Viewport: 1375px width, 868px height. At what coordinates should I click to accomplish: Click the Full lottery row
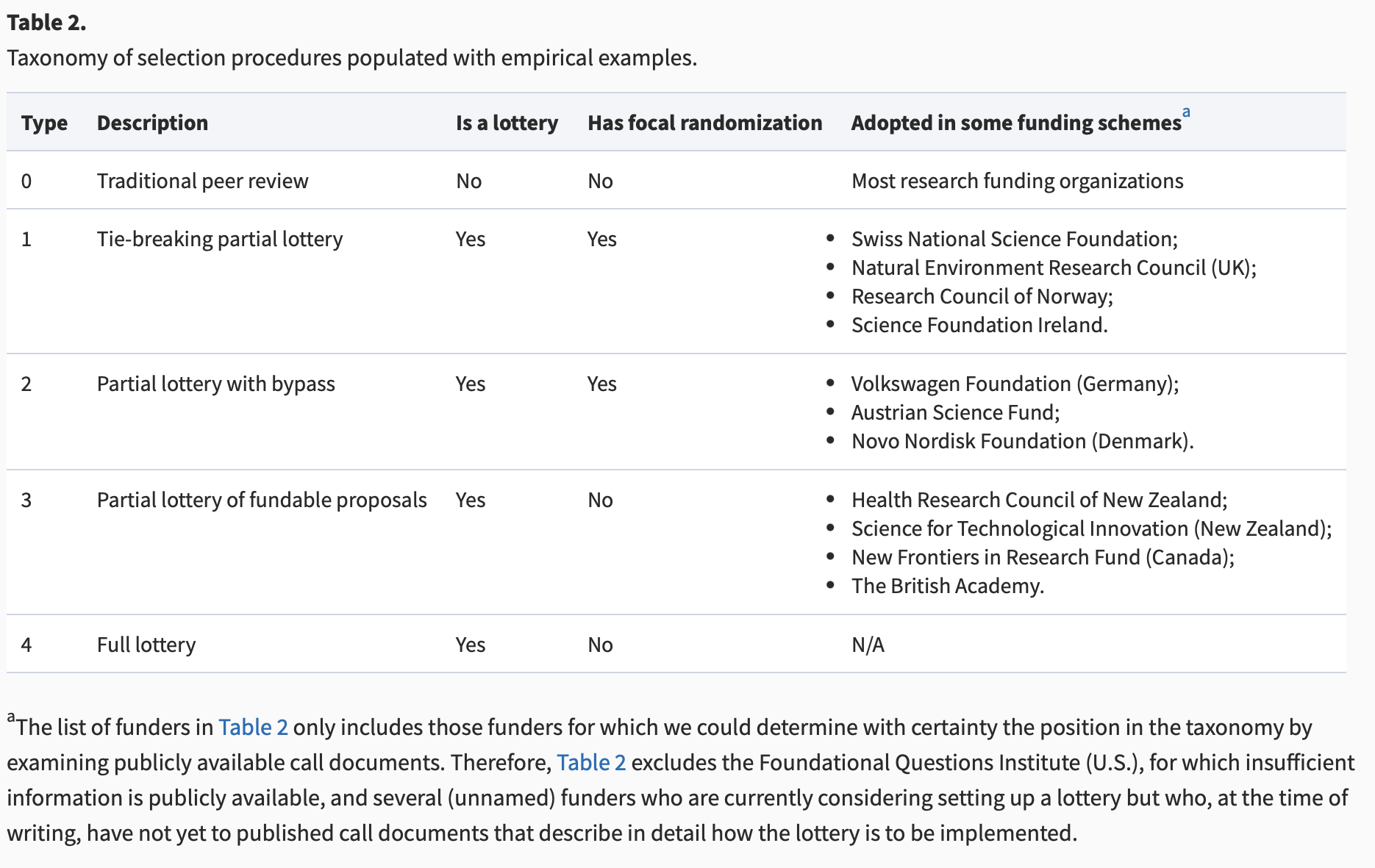click(x=146, y=644)
